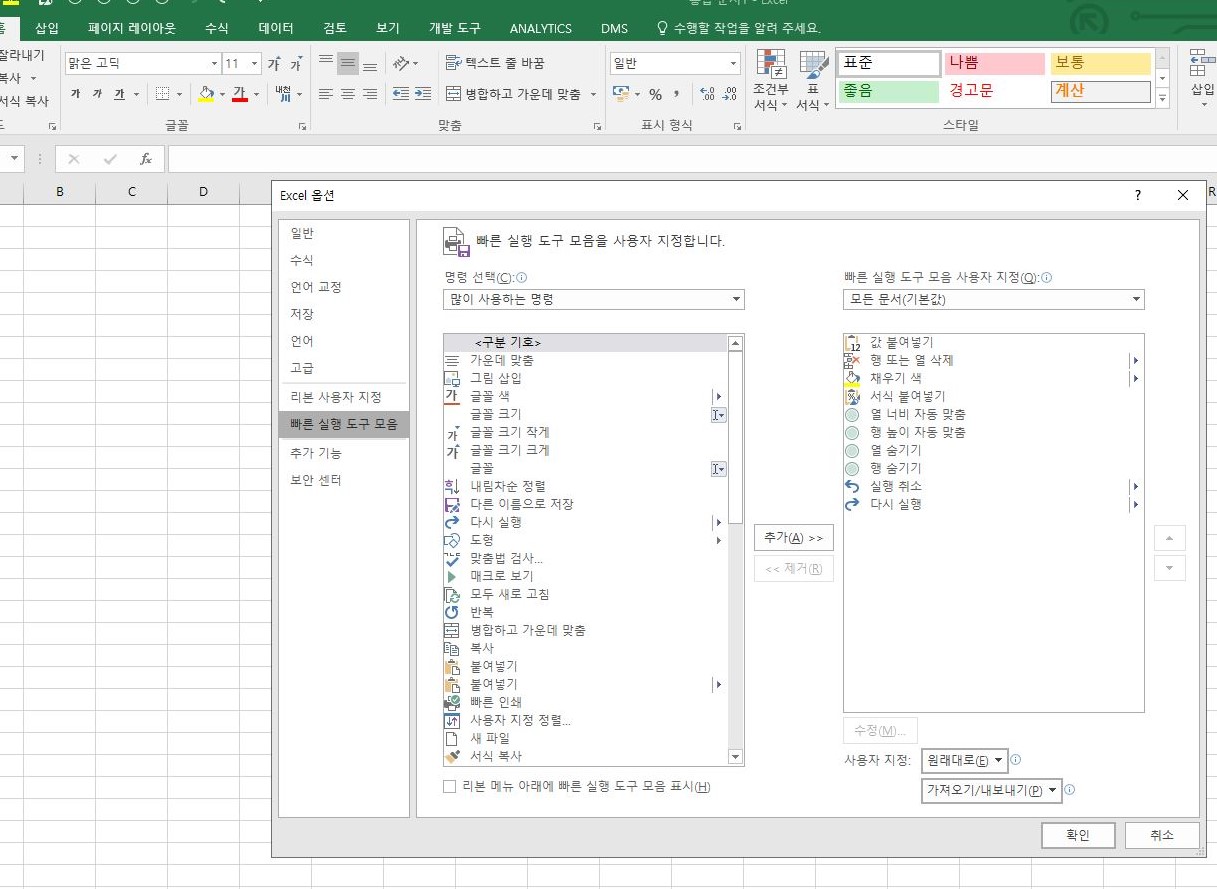Open the 병합하고 가운데 맞춤 ribbon dropdown arrow
1217x889 pixels.
tap(593, 94)
